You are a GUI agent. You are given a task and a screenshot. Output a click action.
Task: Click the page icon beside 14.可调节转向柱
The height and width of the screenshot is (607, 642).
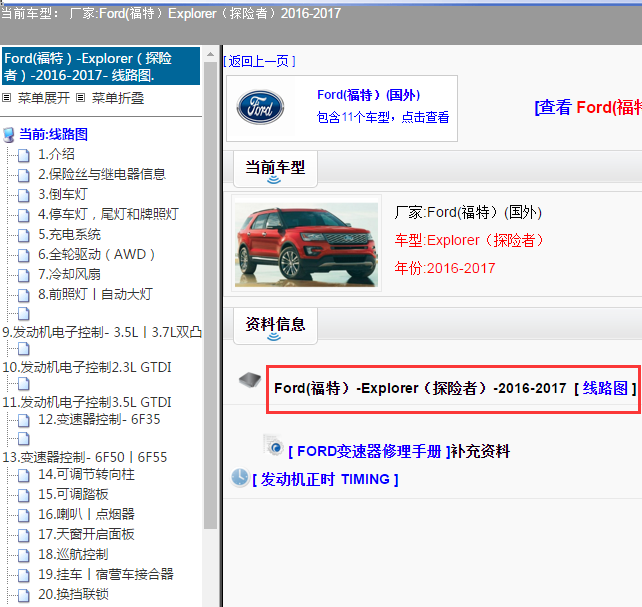click(24, 475)
